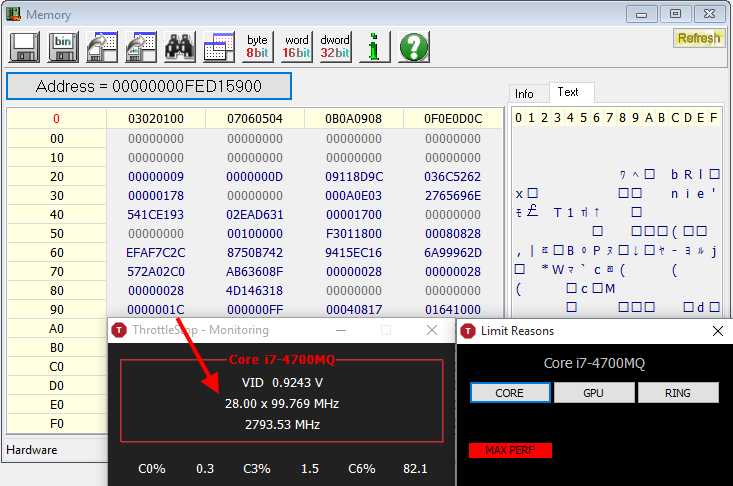Select the Text tab
The height and width of the screenshot is (486, 733).
(x=568, y=92)
